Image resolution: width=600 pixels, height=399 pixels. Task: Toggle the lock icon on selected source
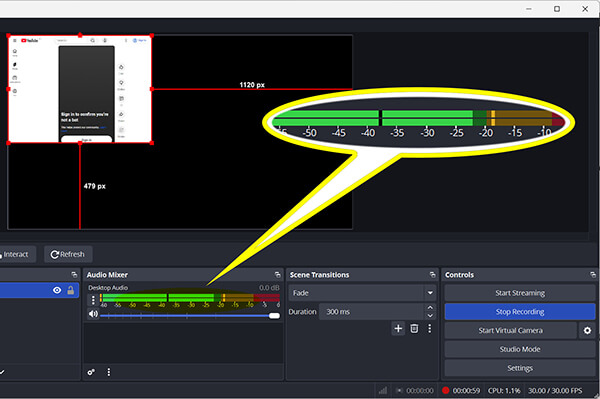click(x=71, y=290)
